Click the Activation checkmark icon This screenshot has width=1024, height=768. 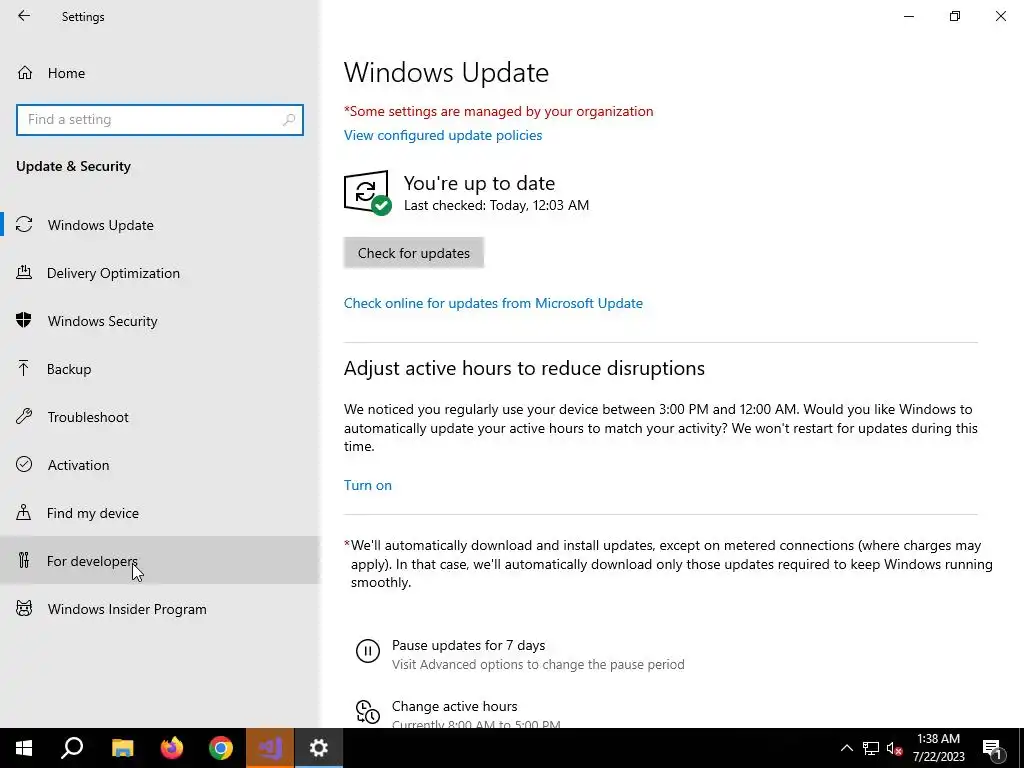coord(24,464)
